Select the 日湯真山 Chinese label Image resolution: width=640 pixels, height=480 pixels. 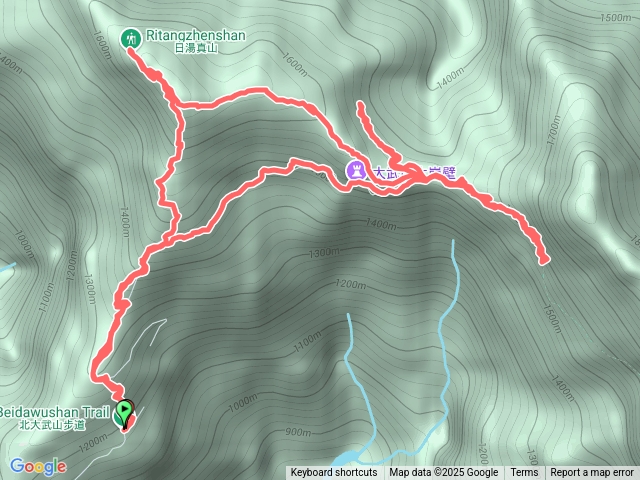[196, 48]
